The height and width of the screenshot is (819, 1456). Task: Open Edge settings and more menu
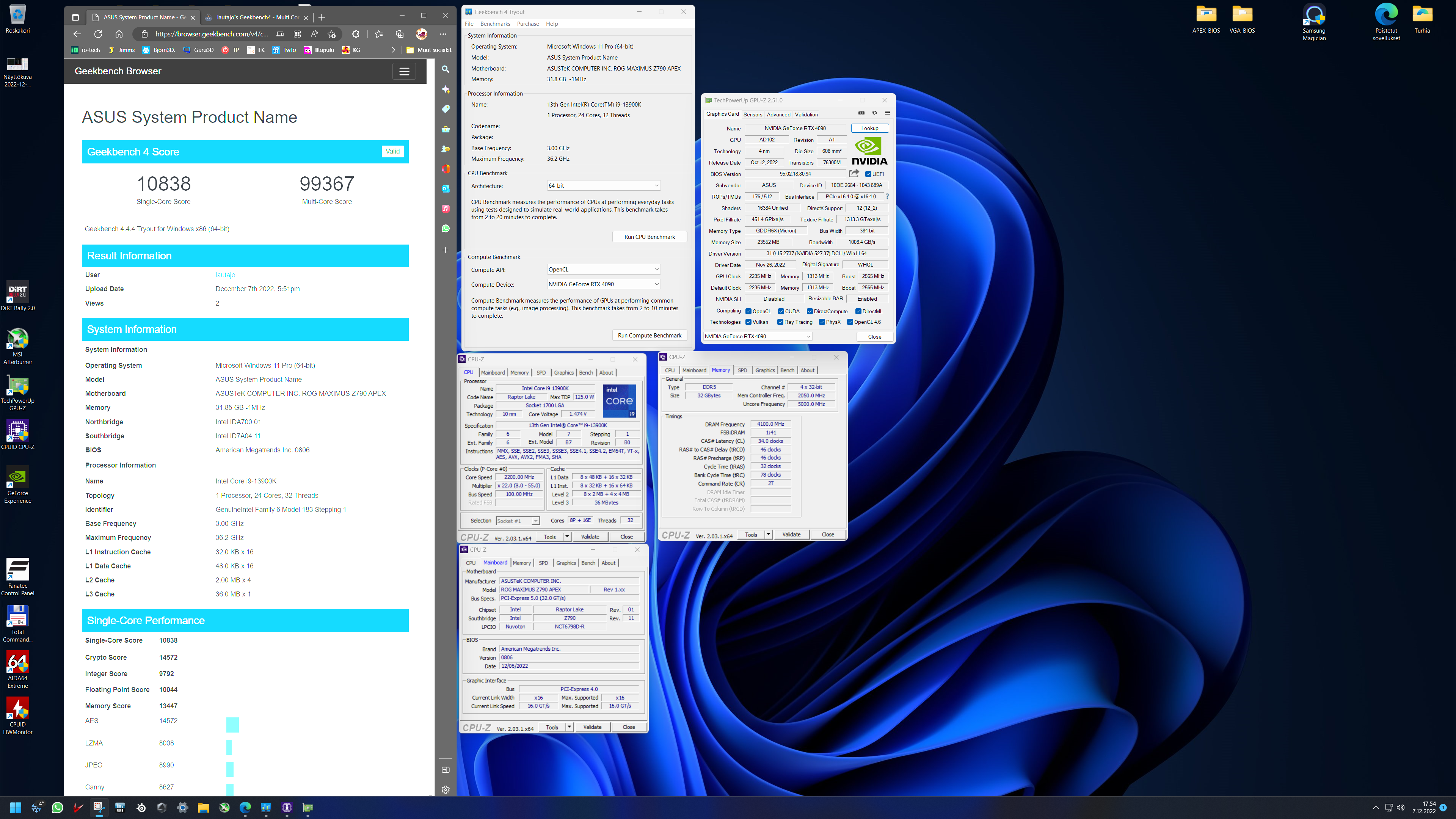[444, 34]
